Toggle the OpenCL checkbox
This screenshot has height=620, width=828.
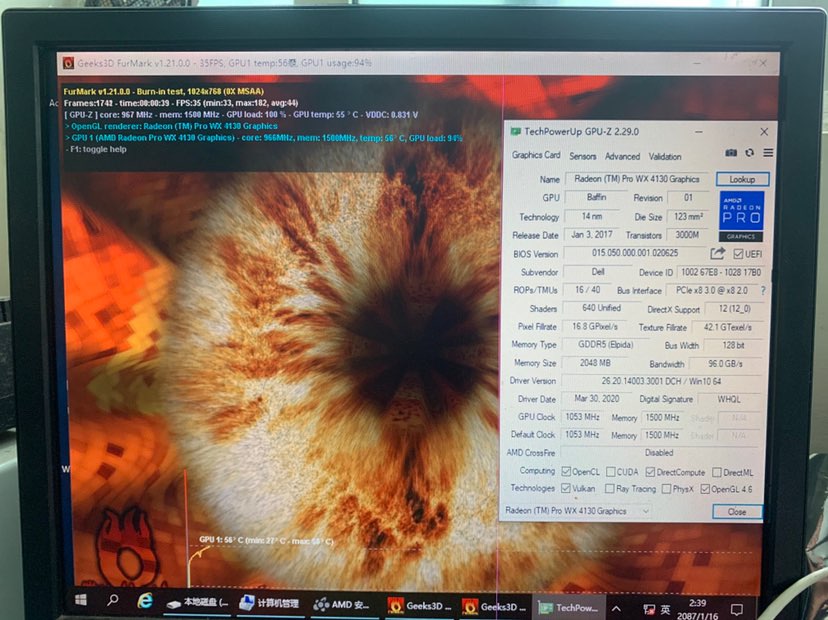tap(566, 471)
